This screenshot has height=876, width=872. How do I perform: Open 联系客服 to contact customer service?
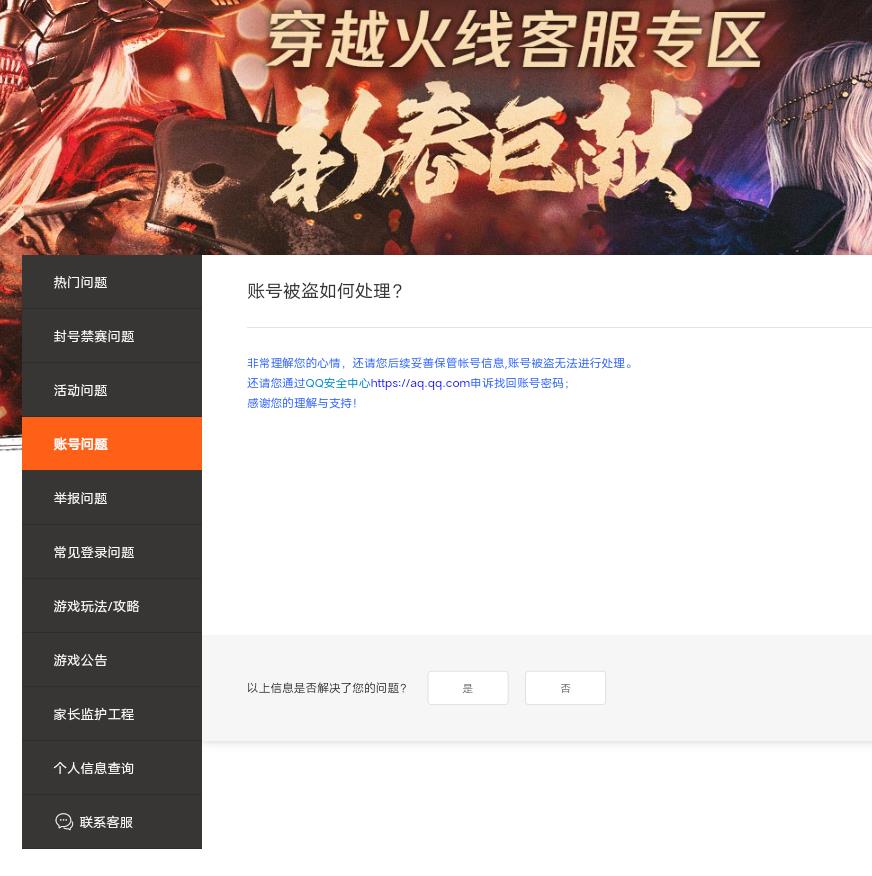click(105, 821)
